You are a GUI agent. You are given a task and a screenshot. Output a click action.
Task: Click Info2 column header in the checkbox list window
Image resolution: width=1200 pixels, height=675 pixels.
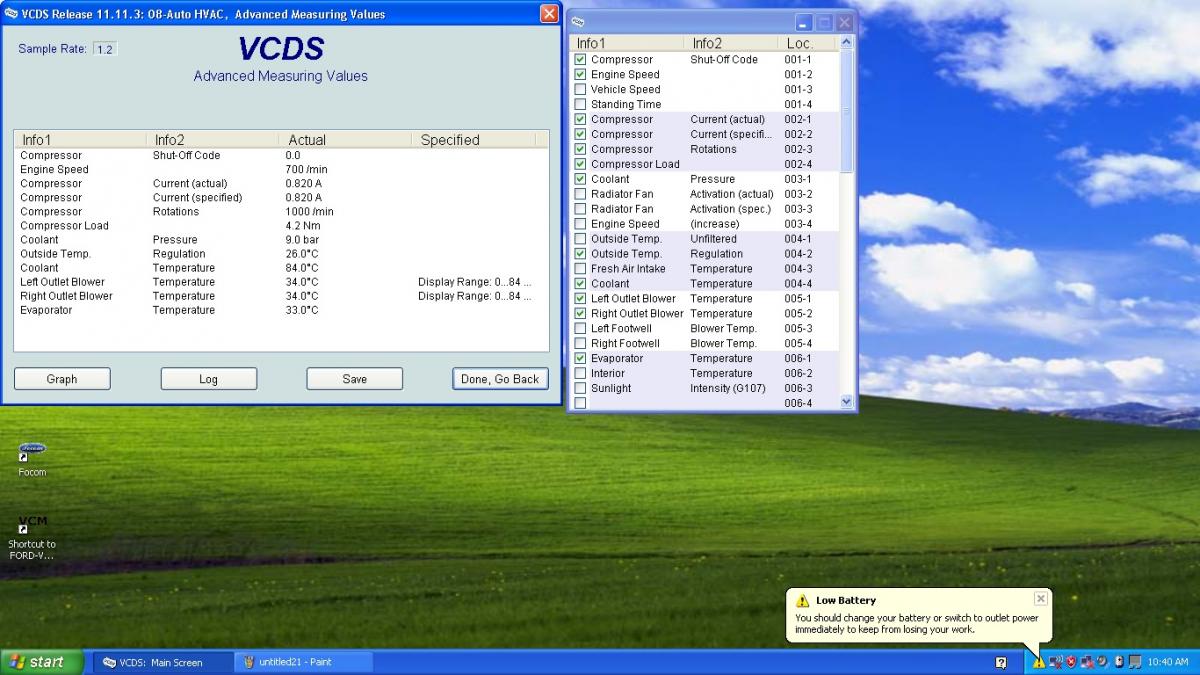[731, 43]
